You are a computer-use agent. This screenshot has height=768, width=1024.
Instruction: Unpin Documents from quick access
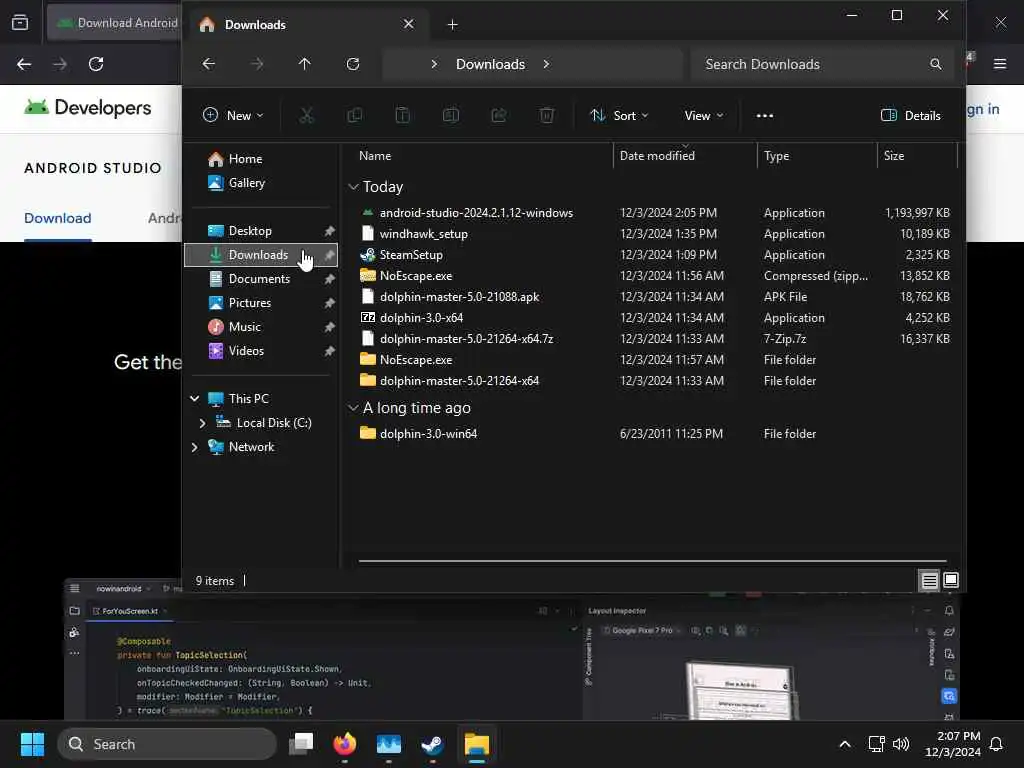(330, 279)
